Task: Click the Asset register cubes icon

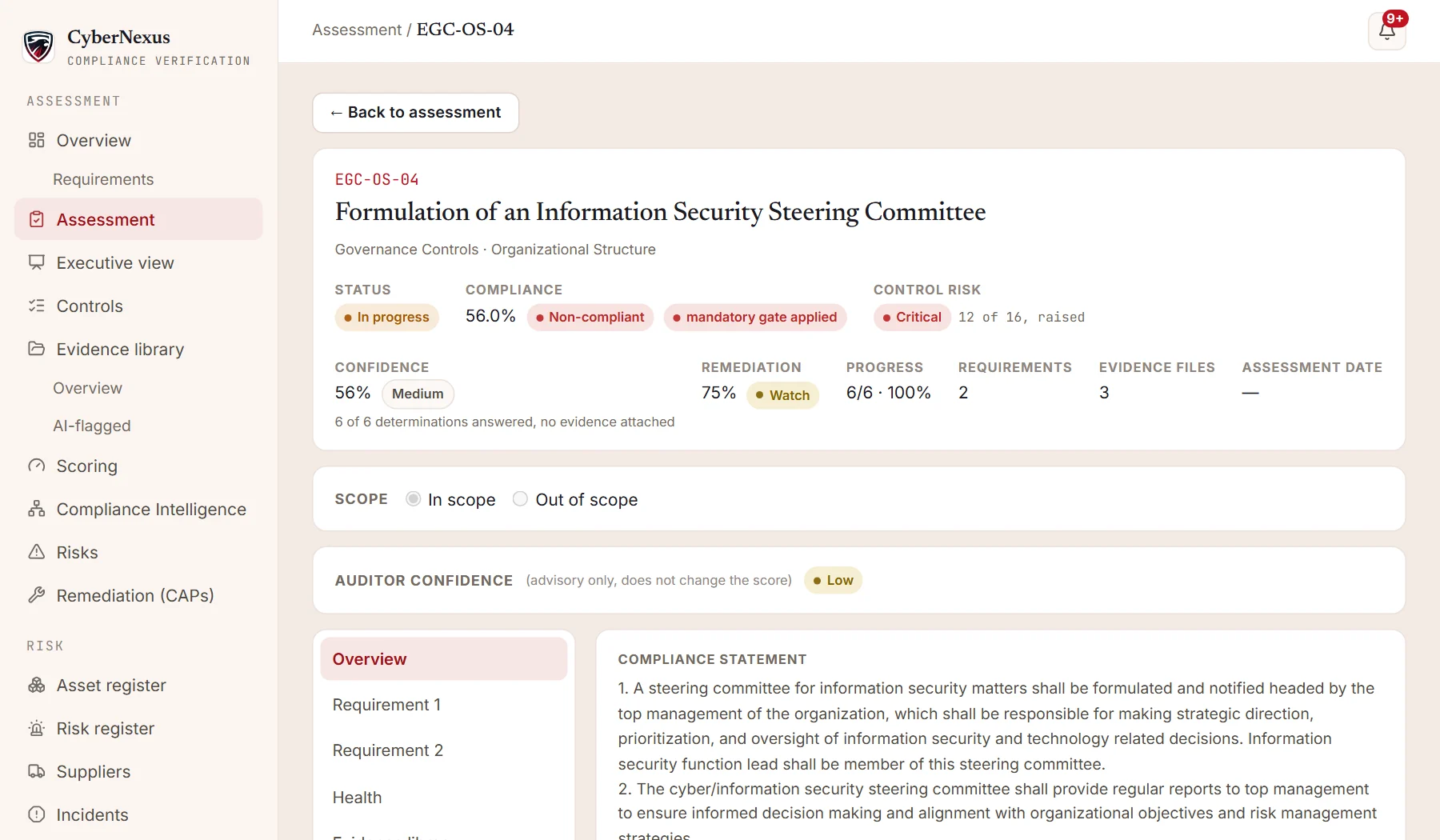Action: 37,685
